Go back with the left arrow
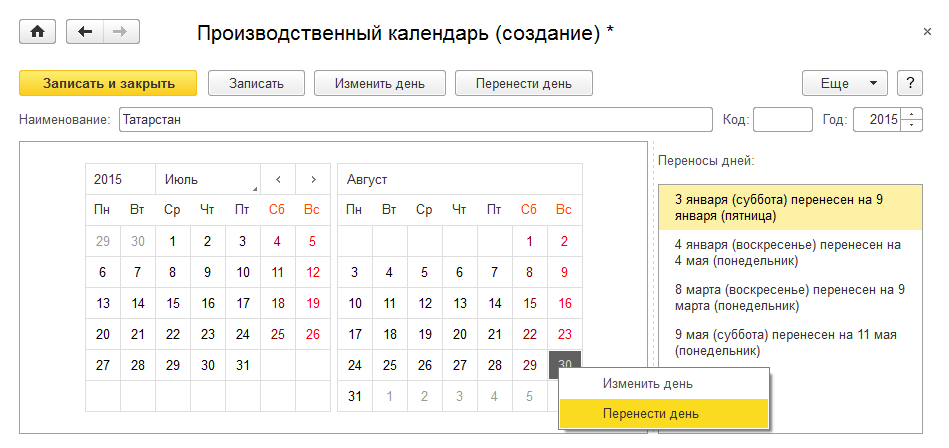Viewport: 949px width, 448px height. (x=85, y=33)
